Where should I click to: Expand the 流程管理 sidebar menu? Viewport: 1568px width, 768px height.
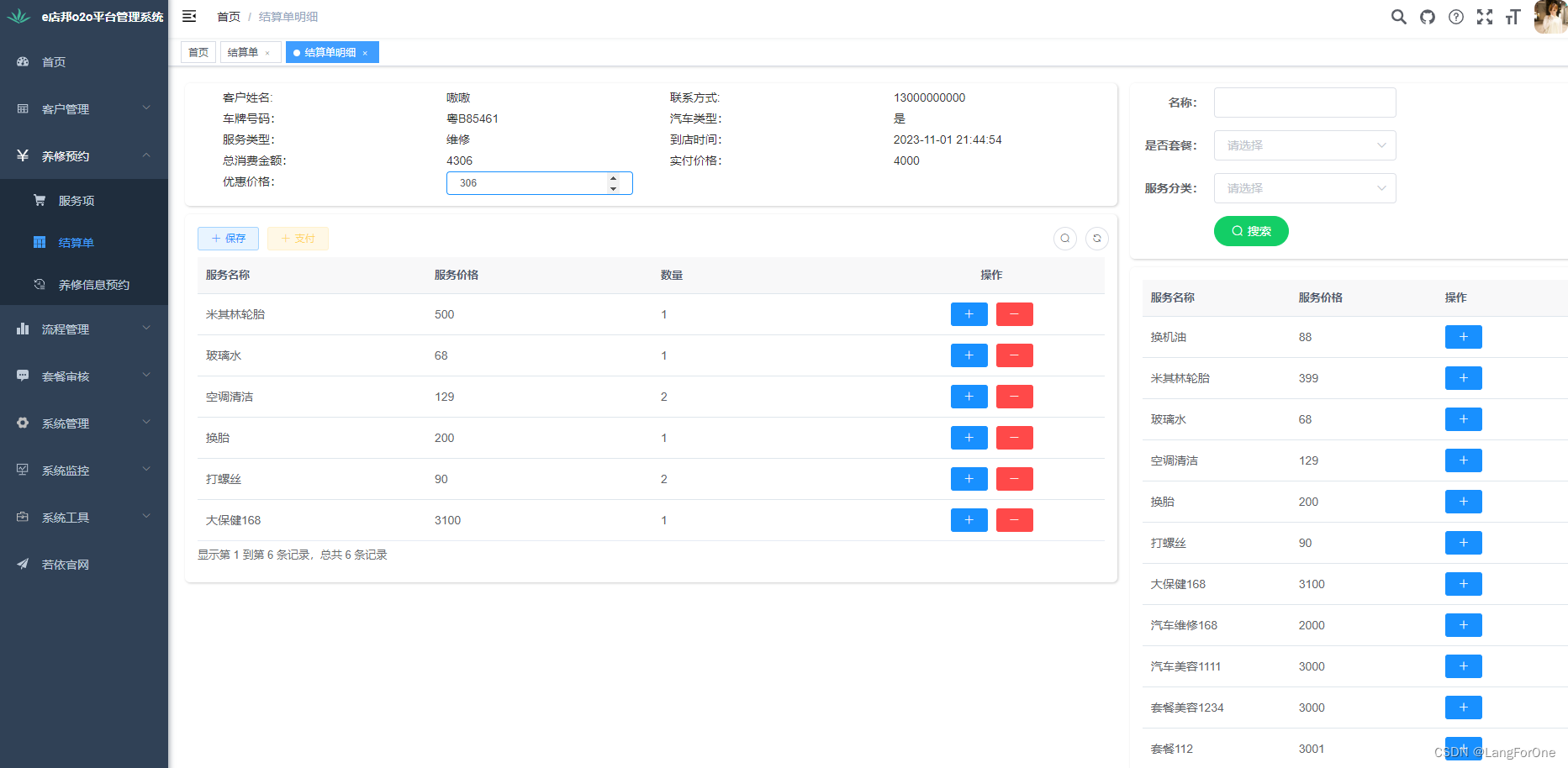(84, 329)
